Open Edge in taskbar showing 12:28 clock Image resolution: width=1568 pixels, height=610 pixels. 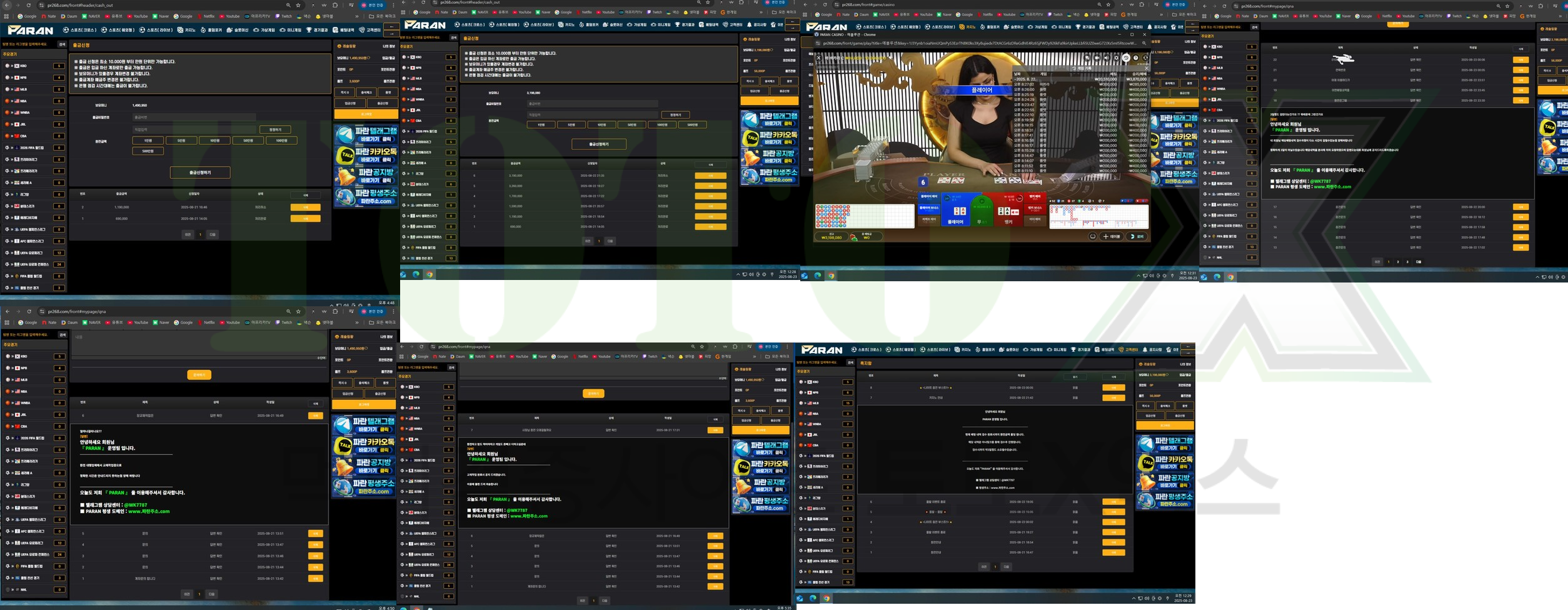click(416, 274)
